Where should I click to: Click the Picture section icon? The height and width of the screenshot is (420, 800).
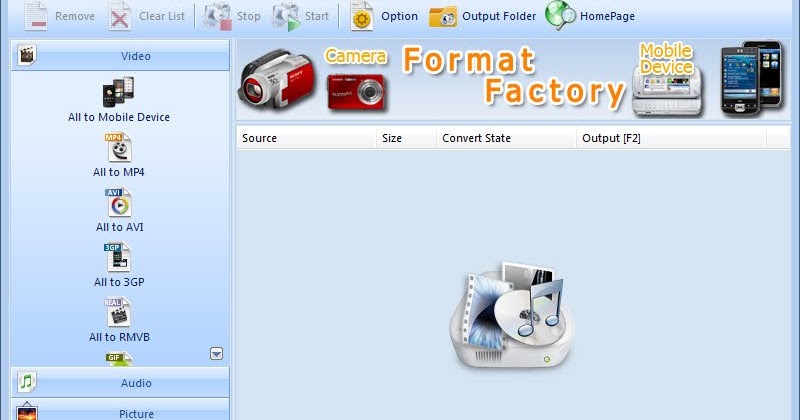point(27,411)
